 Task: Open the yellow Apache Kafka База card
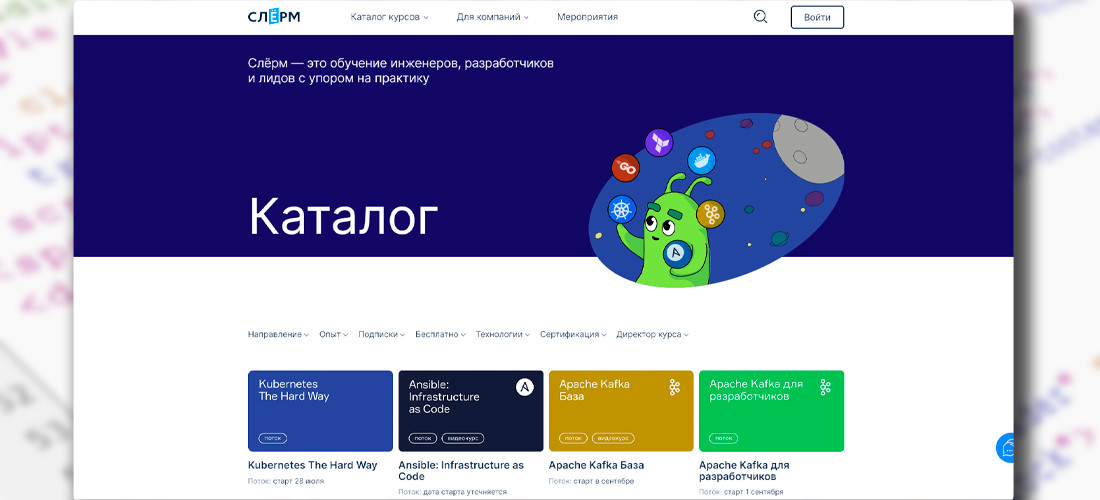(x=621, y=411)
